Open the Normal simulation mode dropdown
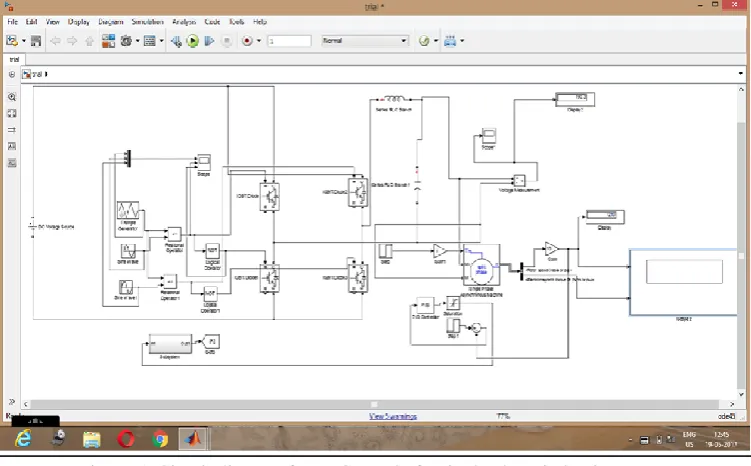The image size is (751, 466). click(364, 41)
